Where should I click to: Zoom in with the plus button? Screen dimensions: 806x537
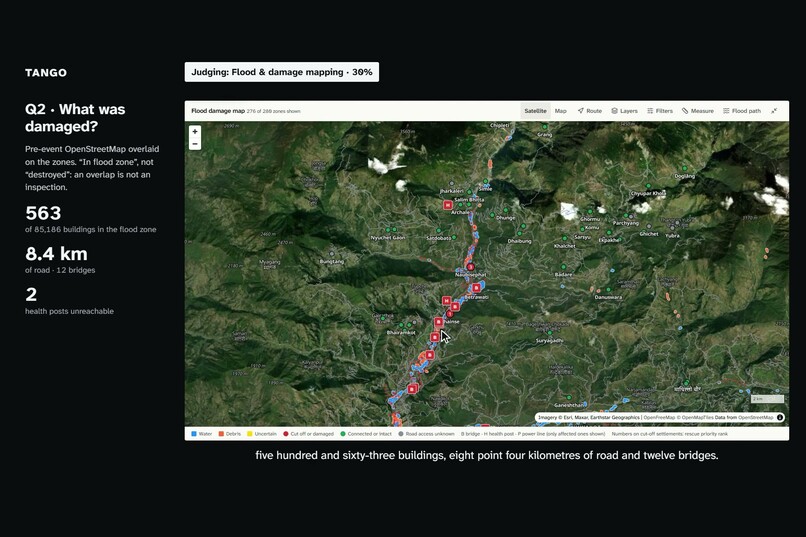195,132
